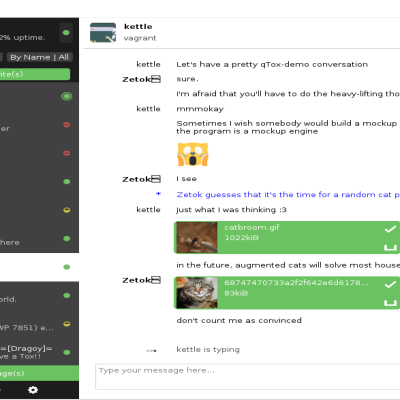
Task: Click the 'mmmokay' message
Action: tap(200, 109)
